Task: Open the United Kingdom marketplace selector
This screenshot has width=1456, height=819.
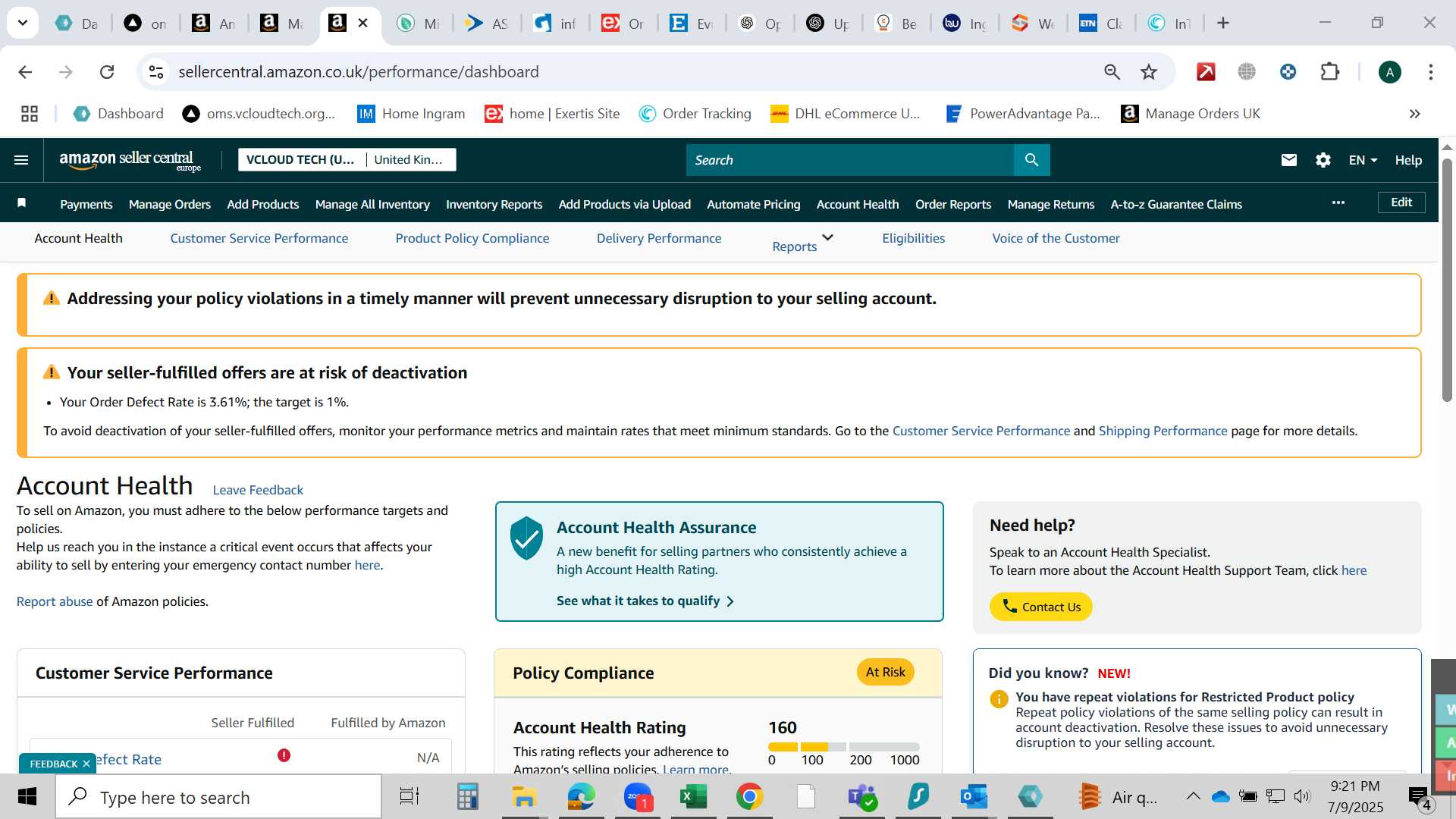Action: (x=410, y=159)
